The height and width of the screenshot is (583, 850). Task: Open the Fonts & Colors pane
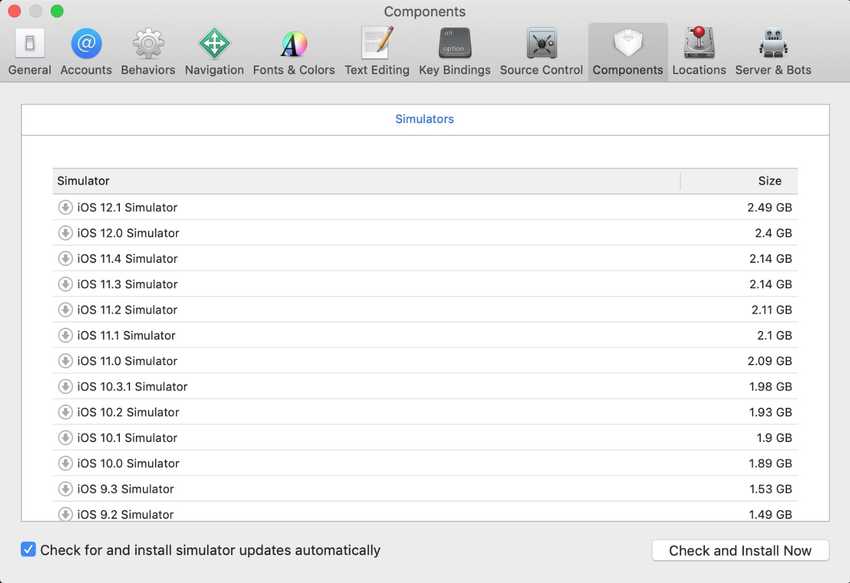294,53
